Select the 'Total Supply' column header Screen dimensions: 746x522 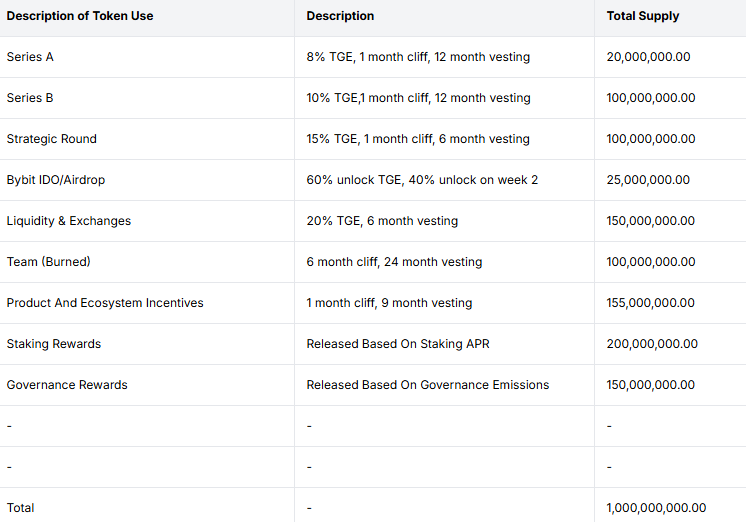(643, 16)
